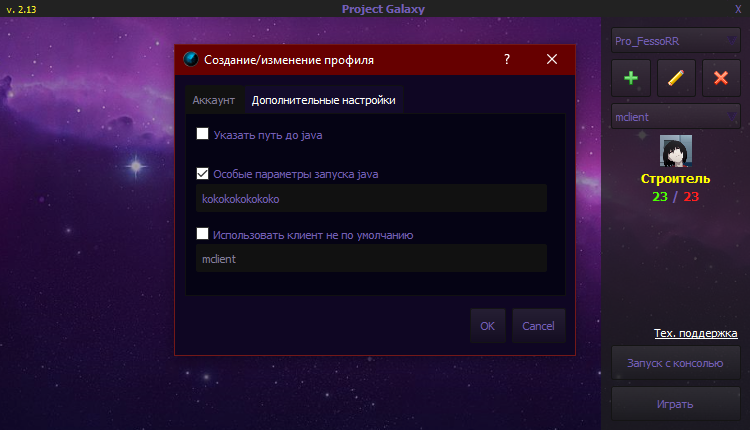Click the question mark help button
Screen dimensions: 750x430
tap(507, 59)
